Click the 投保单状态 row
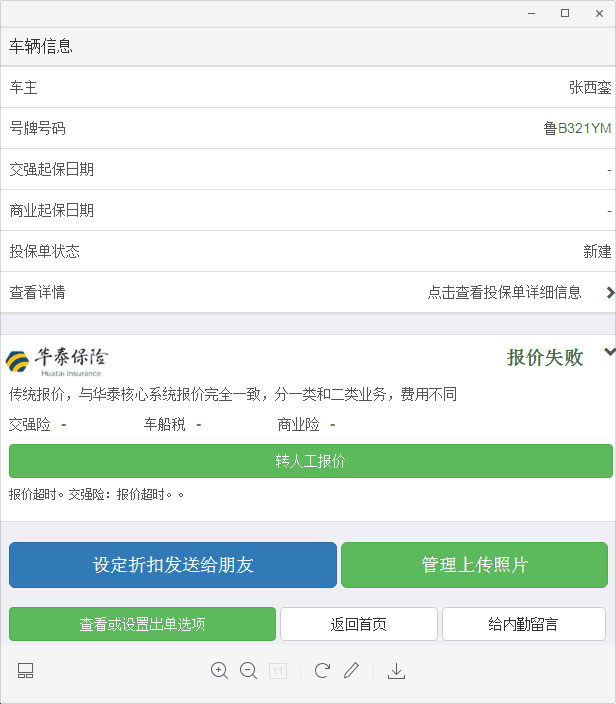616x704 pixels. 308,251
